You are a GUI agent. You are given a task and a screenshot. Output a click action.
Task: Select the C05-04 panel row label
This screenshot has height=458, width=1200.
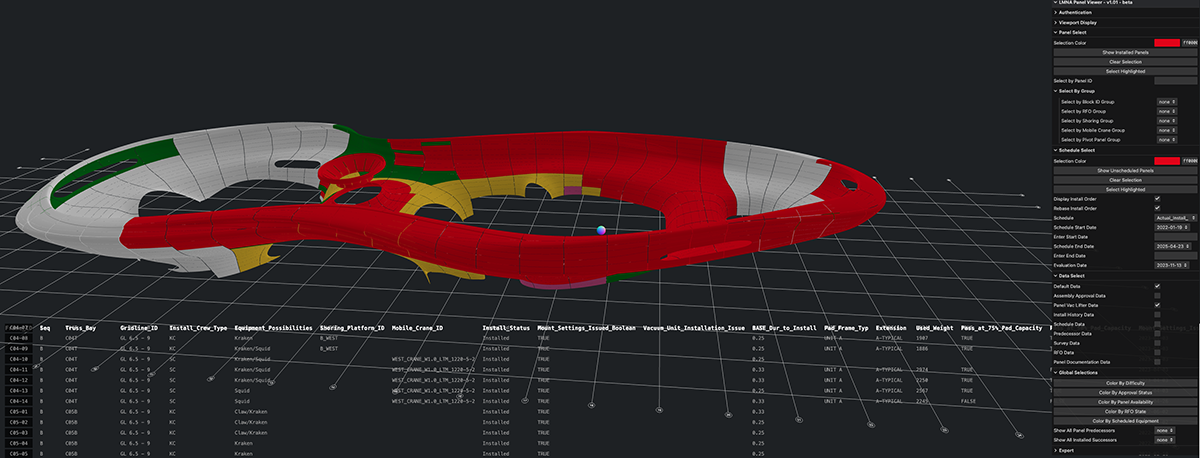[17, 444]
